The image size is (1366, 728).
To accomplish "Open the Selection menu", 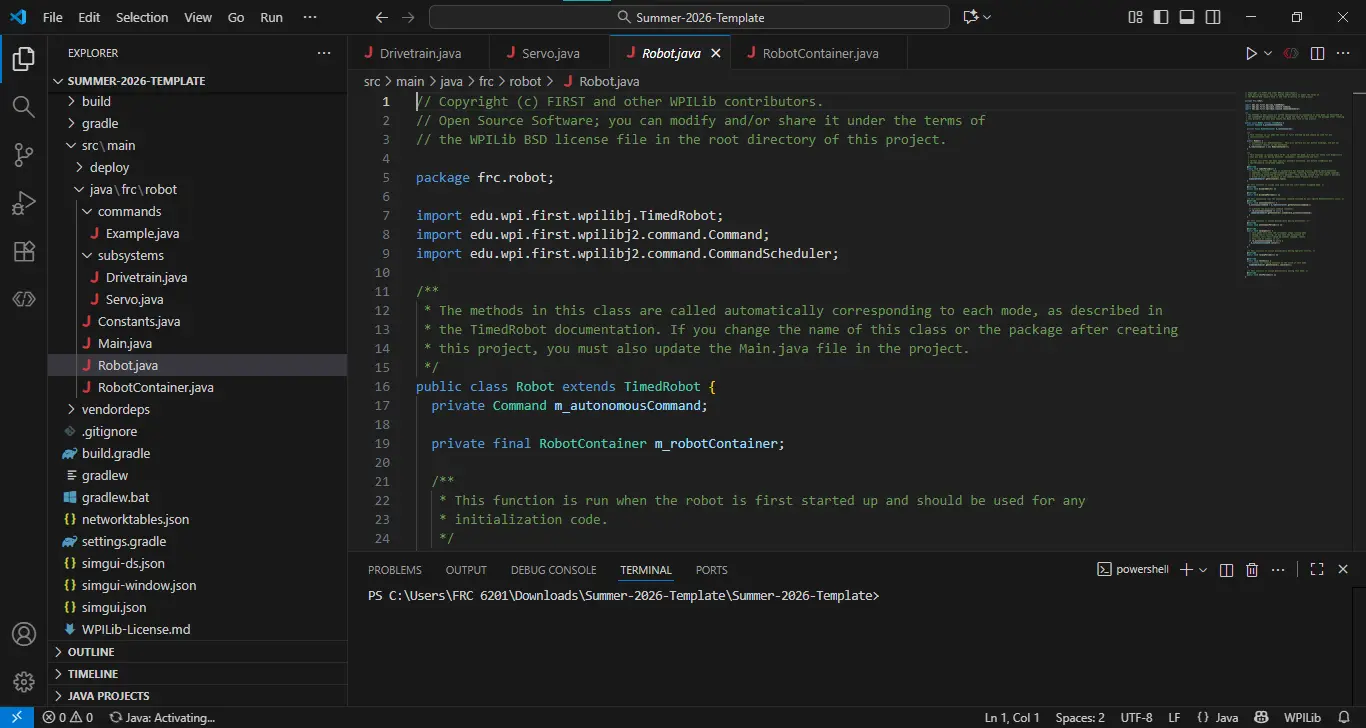I will point(142,17).
